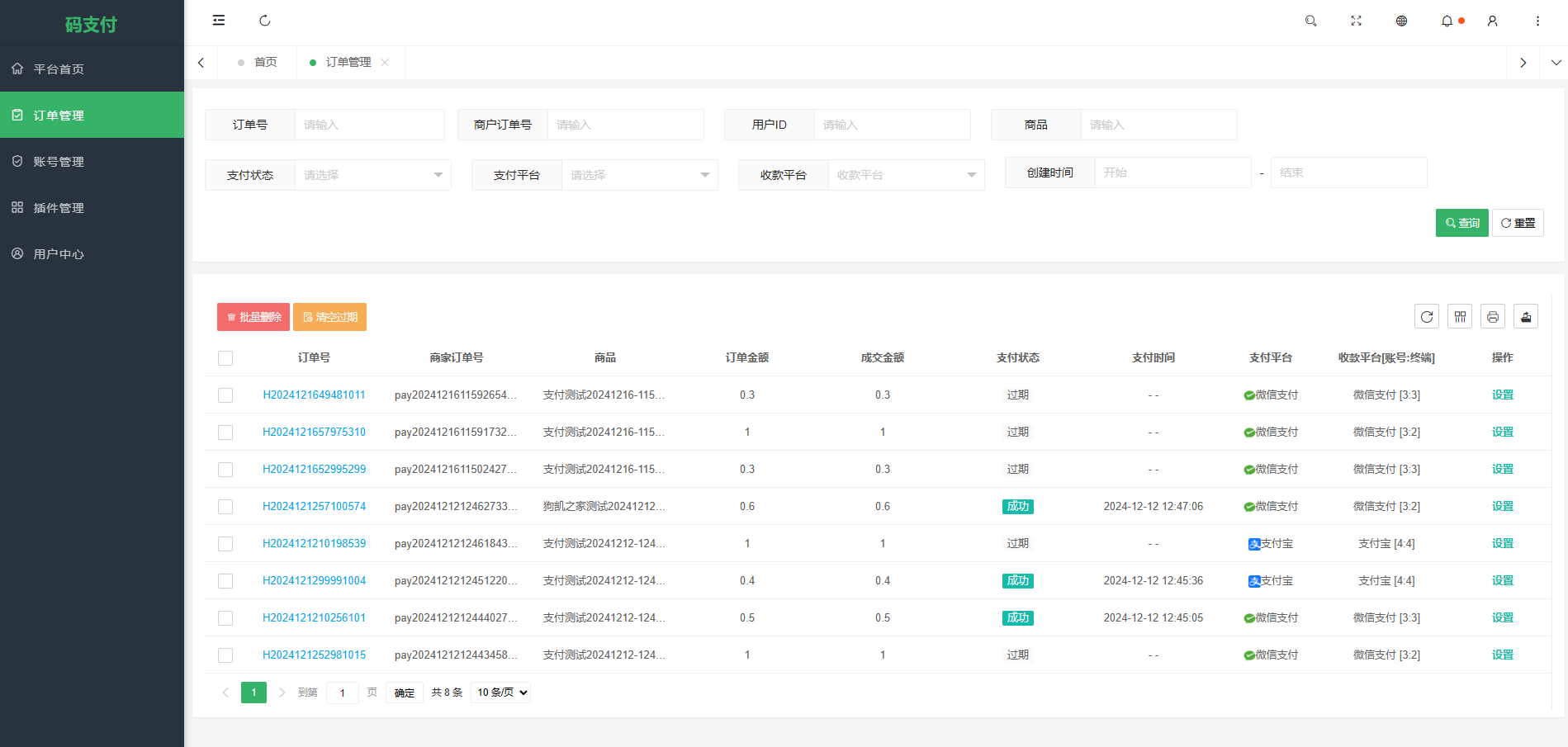Viewport: 1568px width, 747px height.
Task: Tick checkbox for order H2024121257100574
Action: coord(225,507)
